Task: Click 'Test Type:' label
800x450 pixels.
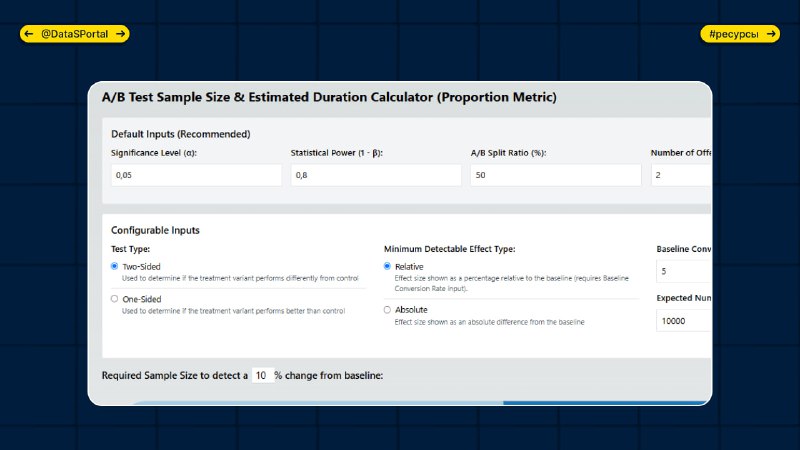Action: (131, 249)
